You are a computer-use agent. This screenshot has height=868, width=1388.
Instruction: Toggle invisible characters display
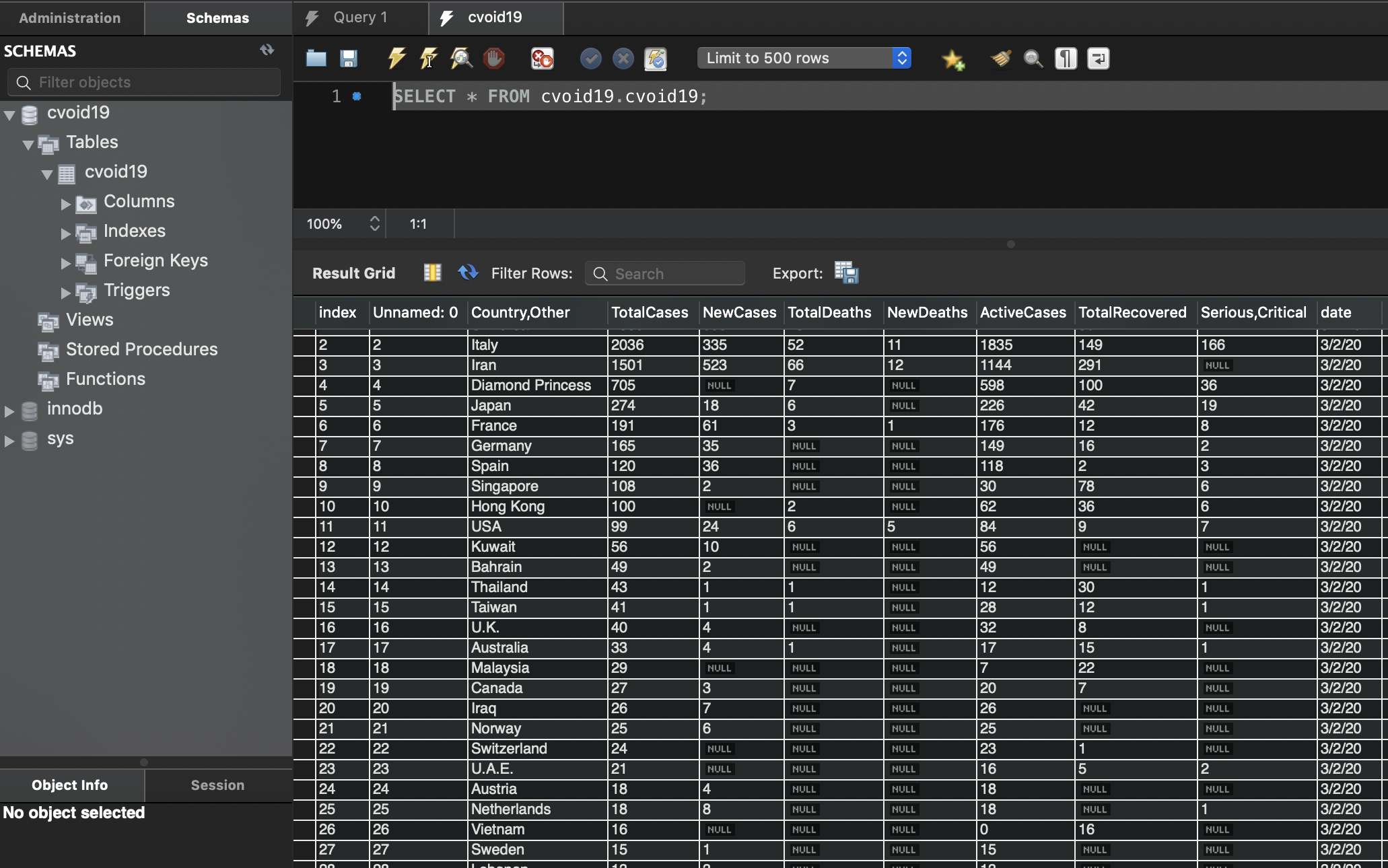point(1066,59)
